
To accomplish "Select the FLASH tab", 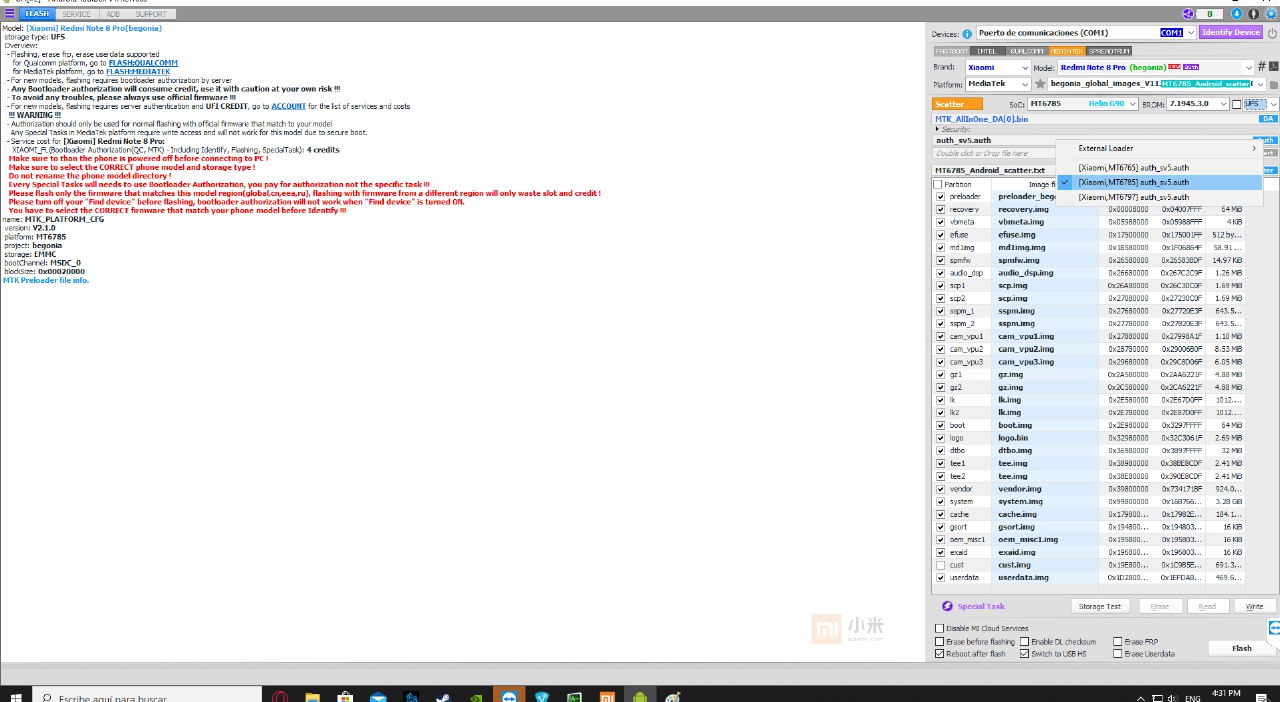I will (x=37, y=14).
